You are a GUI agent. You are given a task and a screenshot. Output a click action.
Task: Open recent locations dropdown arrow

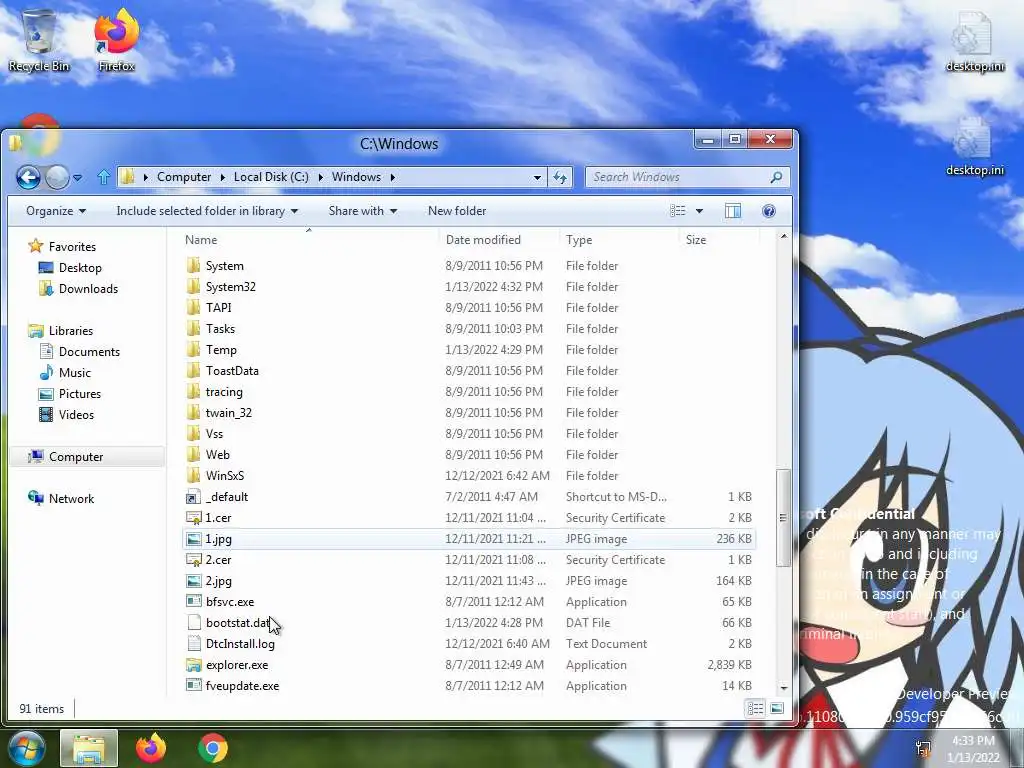pos(78,178)
